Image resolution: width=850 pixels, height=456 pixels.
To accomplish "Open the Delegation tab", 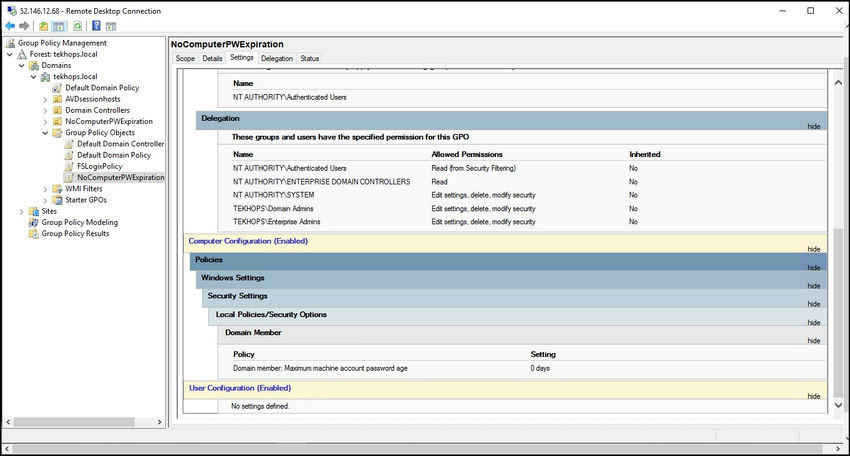I will point(277,59).
